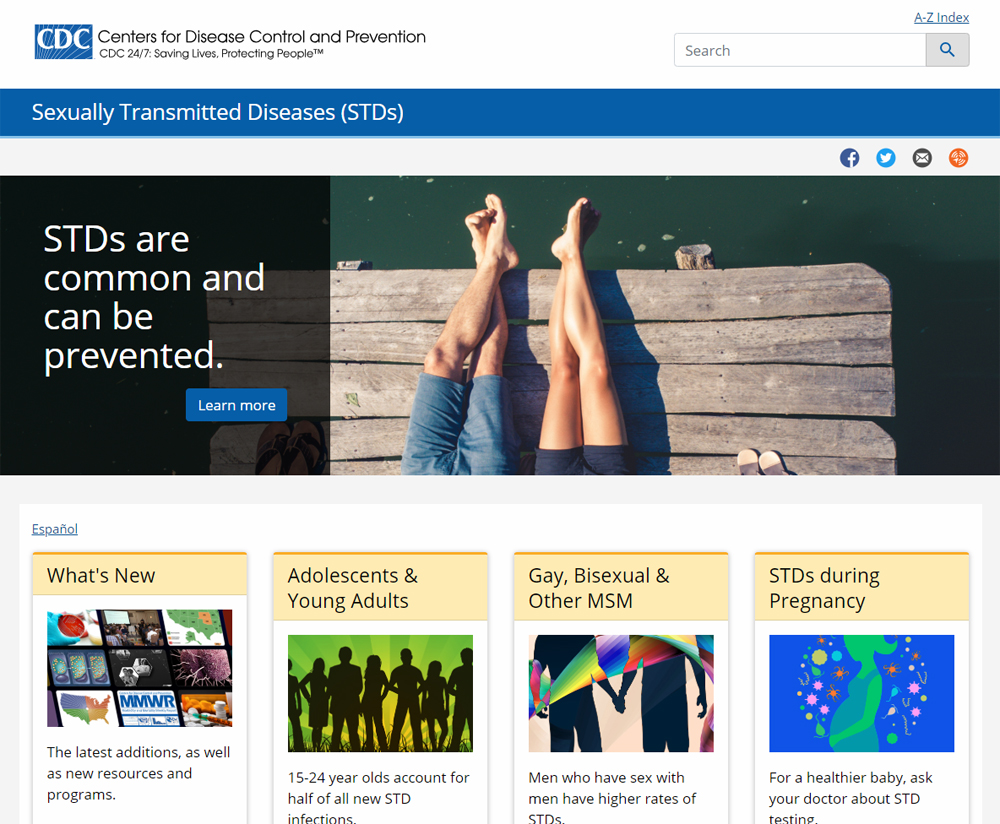Click the Centers for Disease Control and Prevention text
This screenshot has width=1000, height=824.
click(x=261, y=36)
